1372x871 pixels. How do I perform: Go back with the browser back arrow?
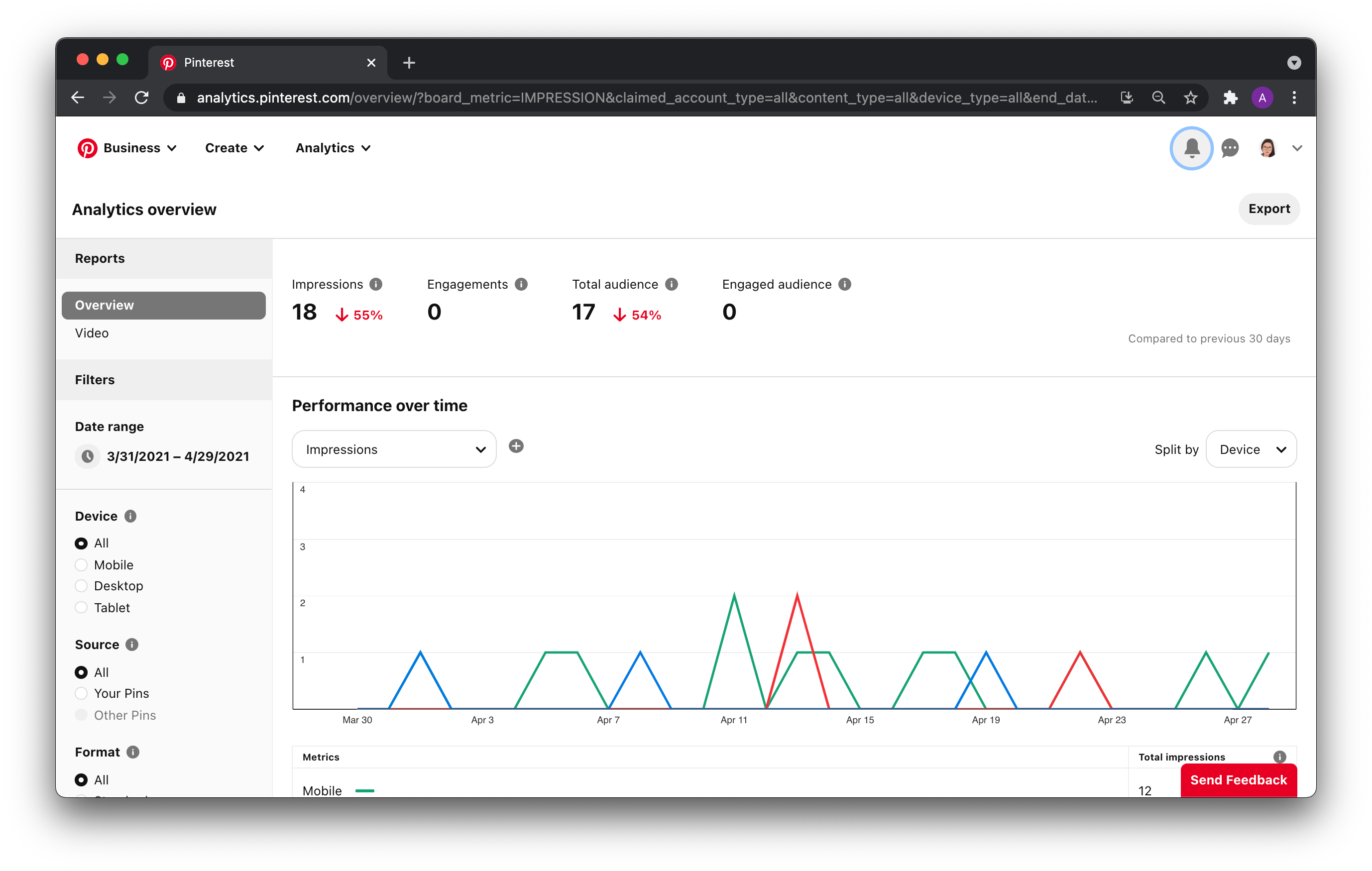tap(78, 98)
